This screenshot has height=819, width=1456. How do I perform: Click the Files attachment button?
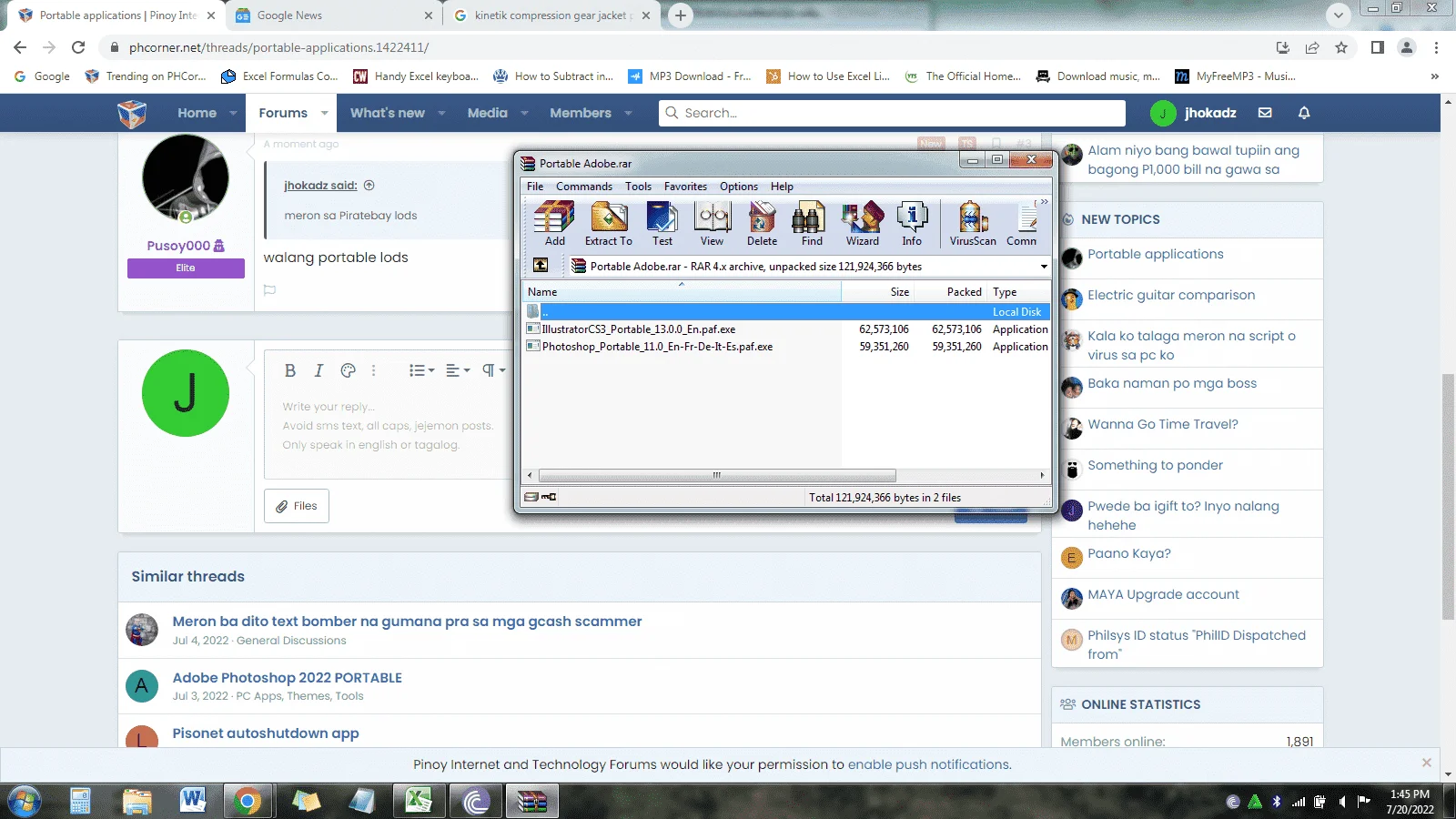tap(297, 506)
